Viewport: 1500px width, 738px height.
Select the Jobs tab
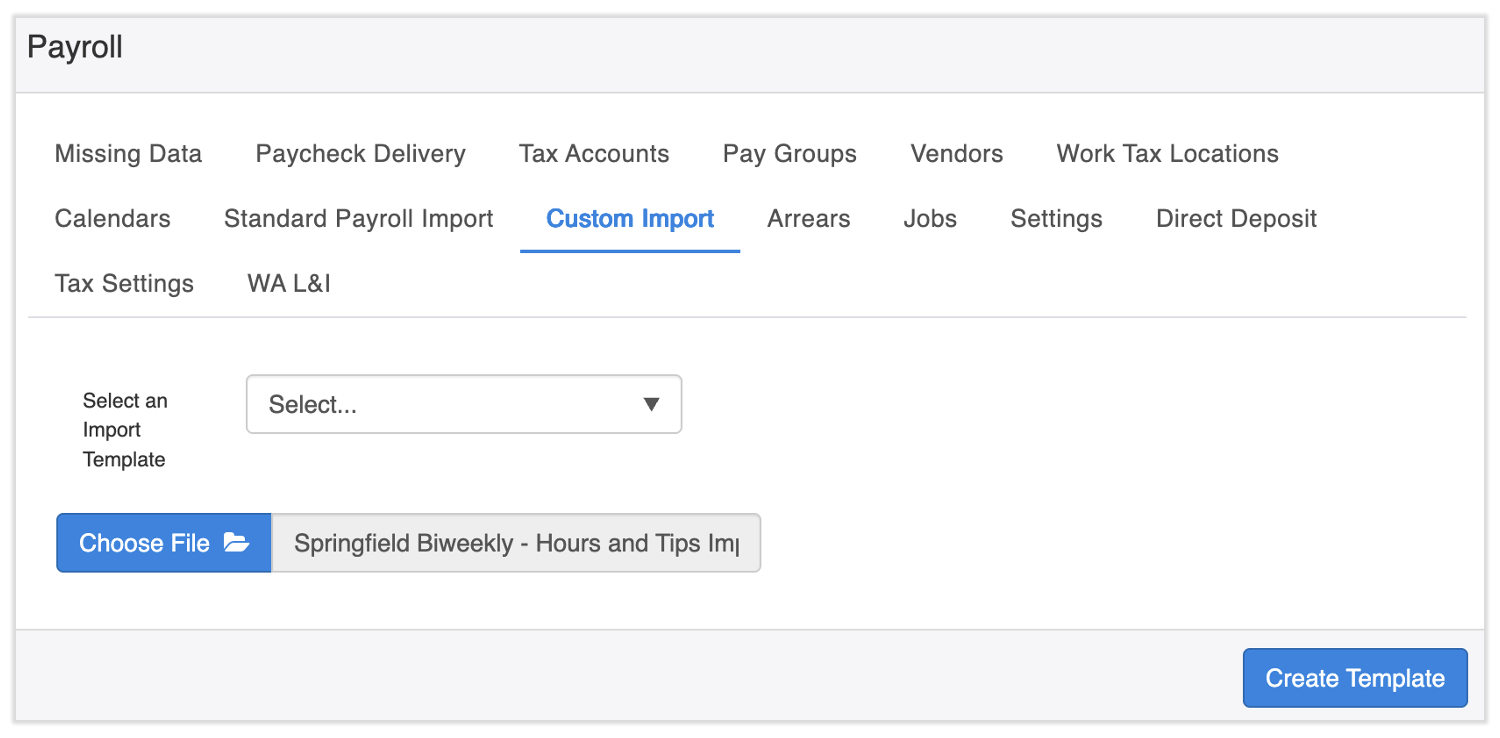[930, 219]
